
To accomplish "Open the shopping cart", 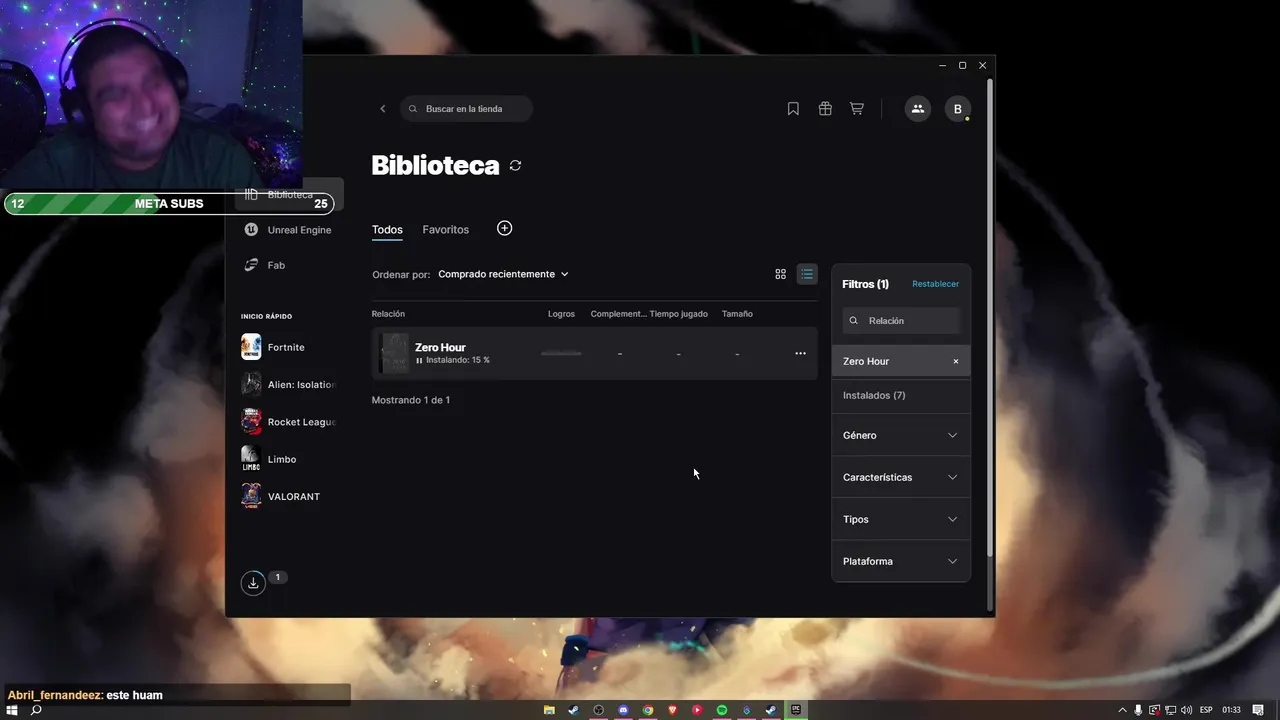I will (857, 109).
